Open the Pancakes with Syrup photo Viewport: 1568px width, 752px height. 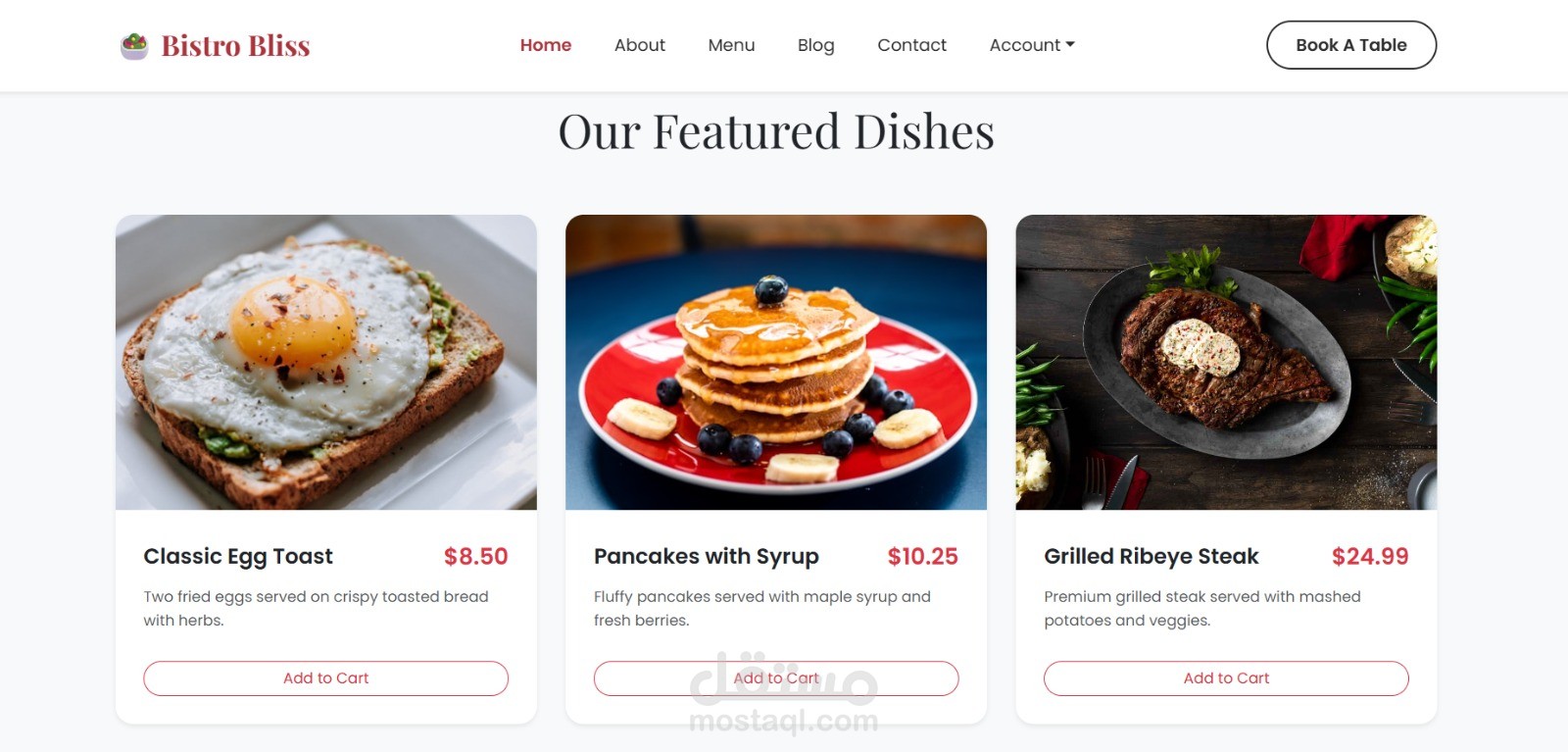(x=776, y=363)
